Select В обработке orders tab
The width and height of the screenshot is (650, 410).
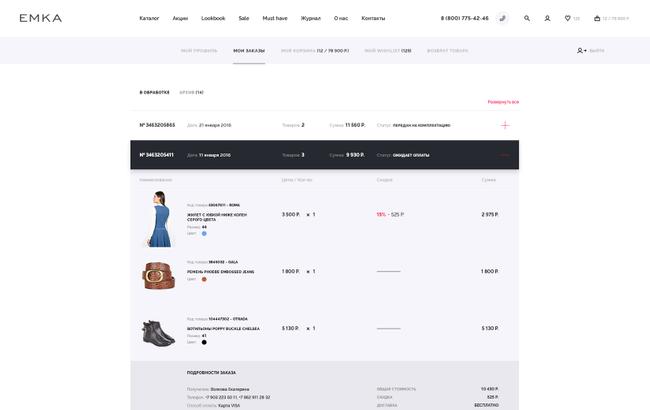(x=154, y=92)
